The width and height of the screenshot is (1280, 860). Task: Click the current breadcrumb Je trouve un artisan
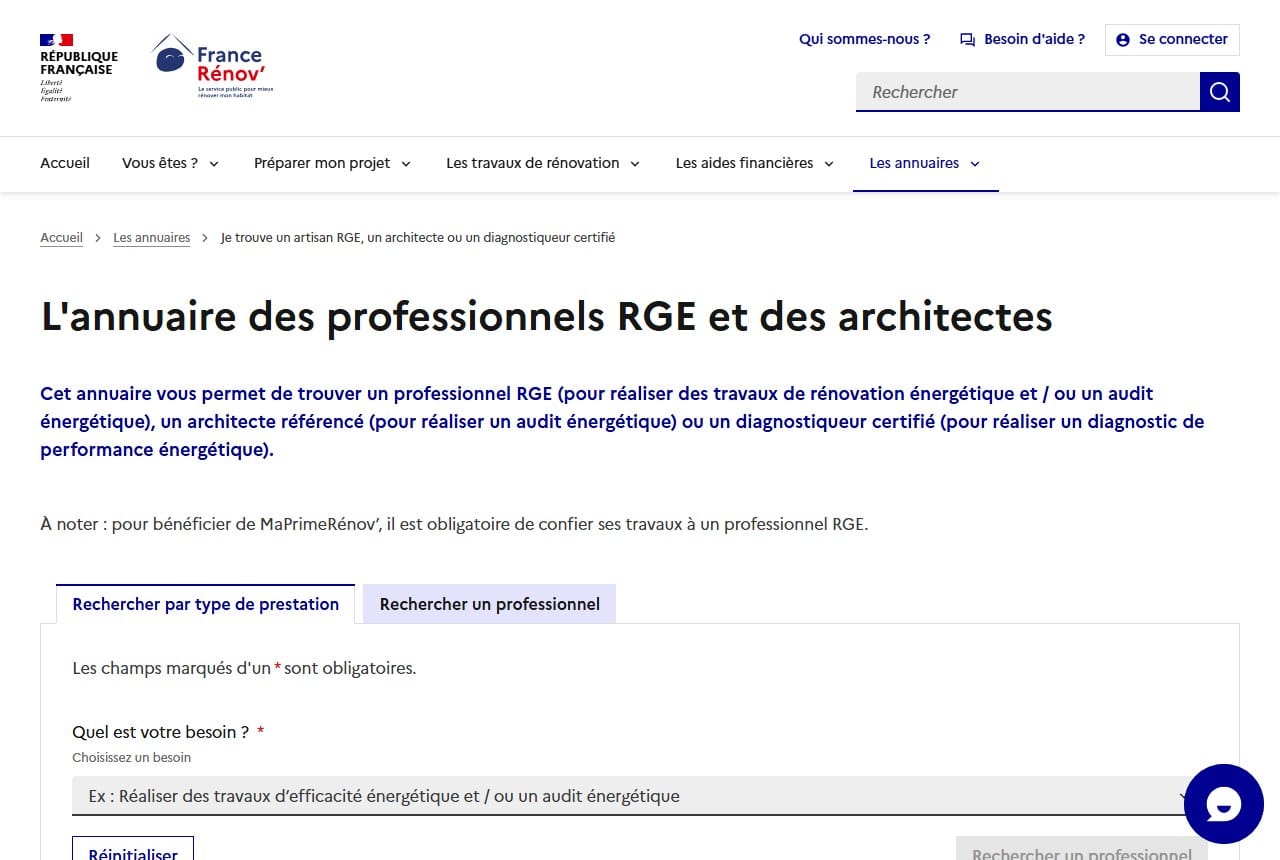coord(418,238)
